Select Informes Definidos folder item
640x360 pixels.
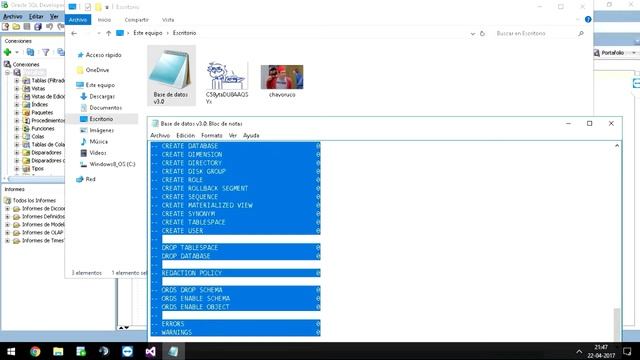click(43, 217)
